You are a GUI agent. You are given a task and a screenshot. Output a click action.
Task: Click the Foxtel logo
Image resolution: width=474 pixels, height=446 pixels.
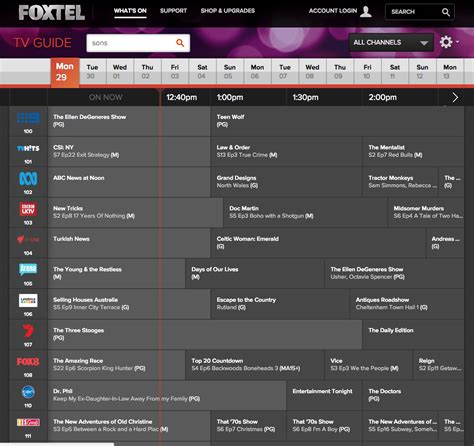point(52,13)
